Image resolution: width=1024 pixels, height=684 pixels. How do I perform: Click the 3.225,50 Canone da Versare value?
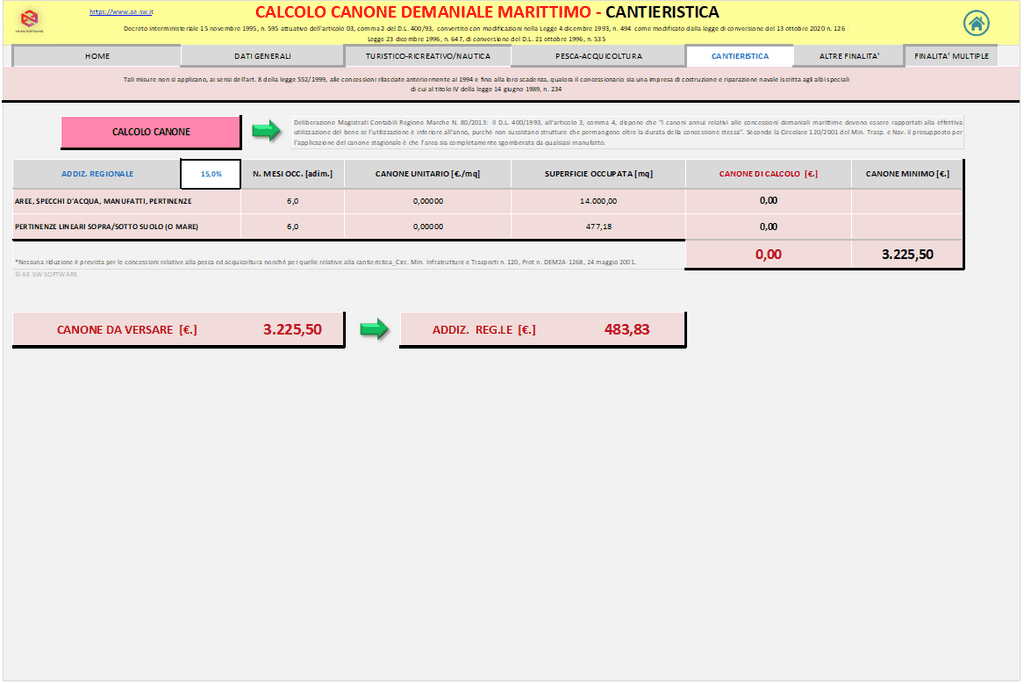pyautogui.click(x=292, y=329)
